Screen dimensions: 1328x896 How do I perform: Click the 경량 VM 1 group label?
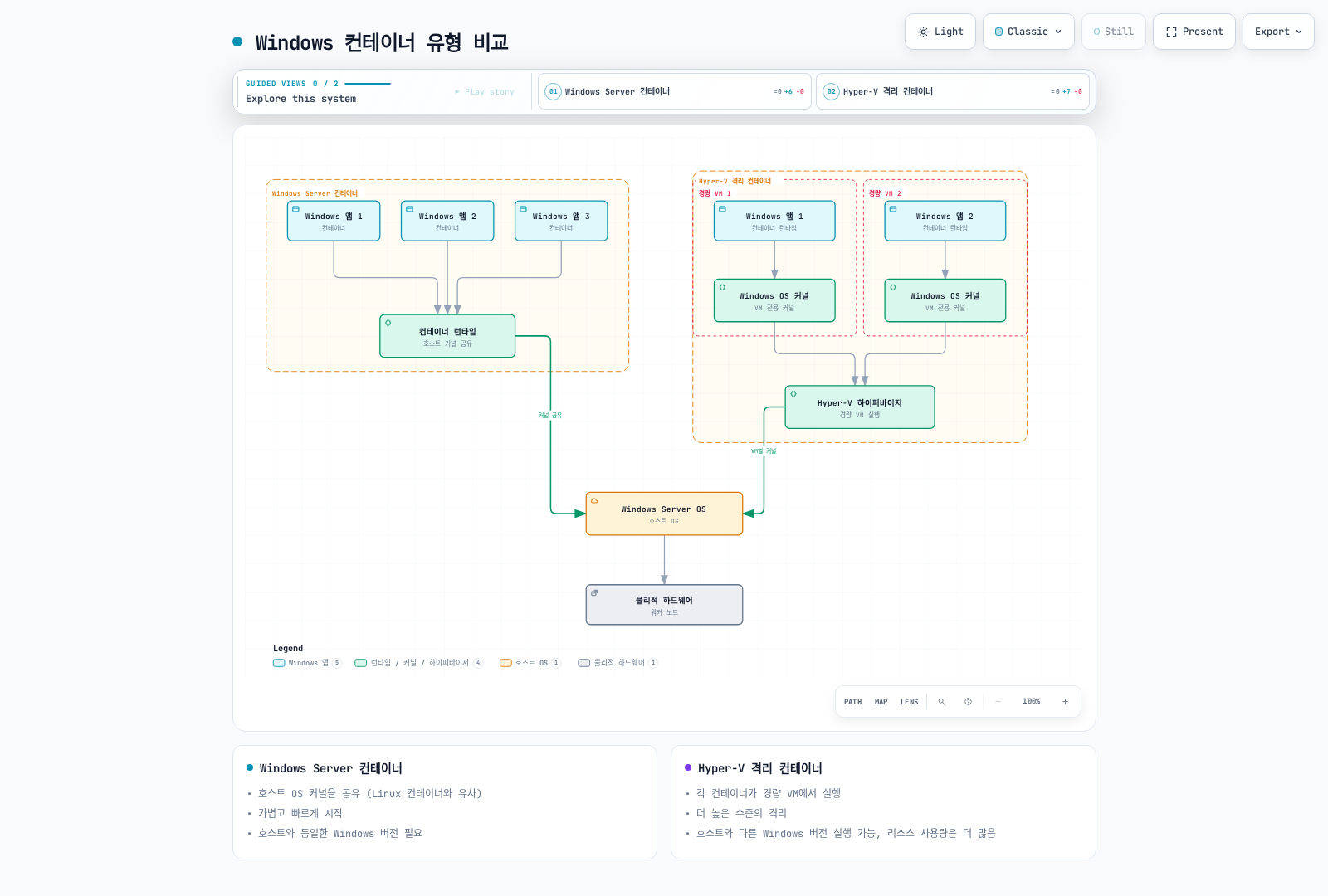click(x=715, y=193)
